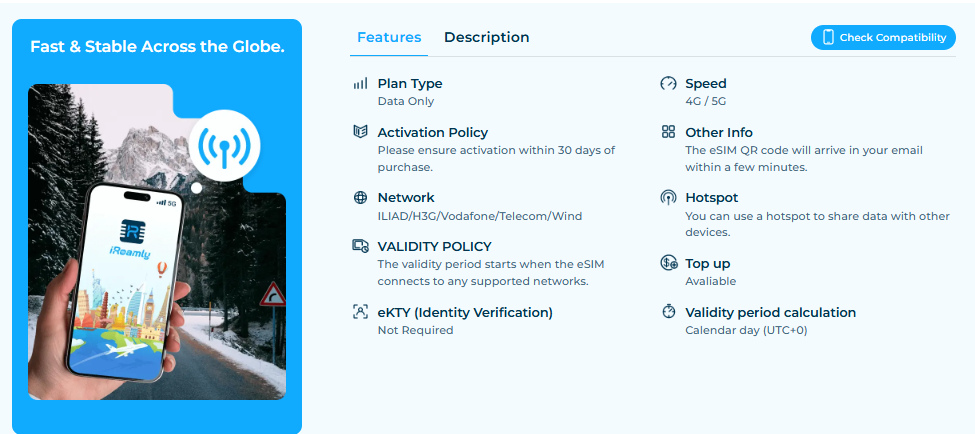975x434 pixels.
Task: Click the phone icon in Check Compatibility
Action: 828,38
